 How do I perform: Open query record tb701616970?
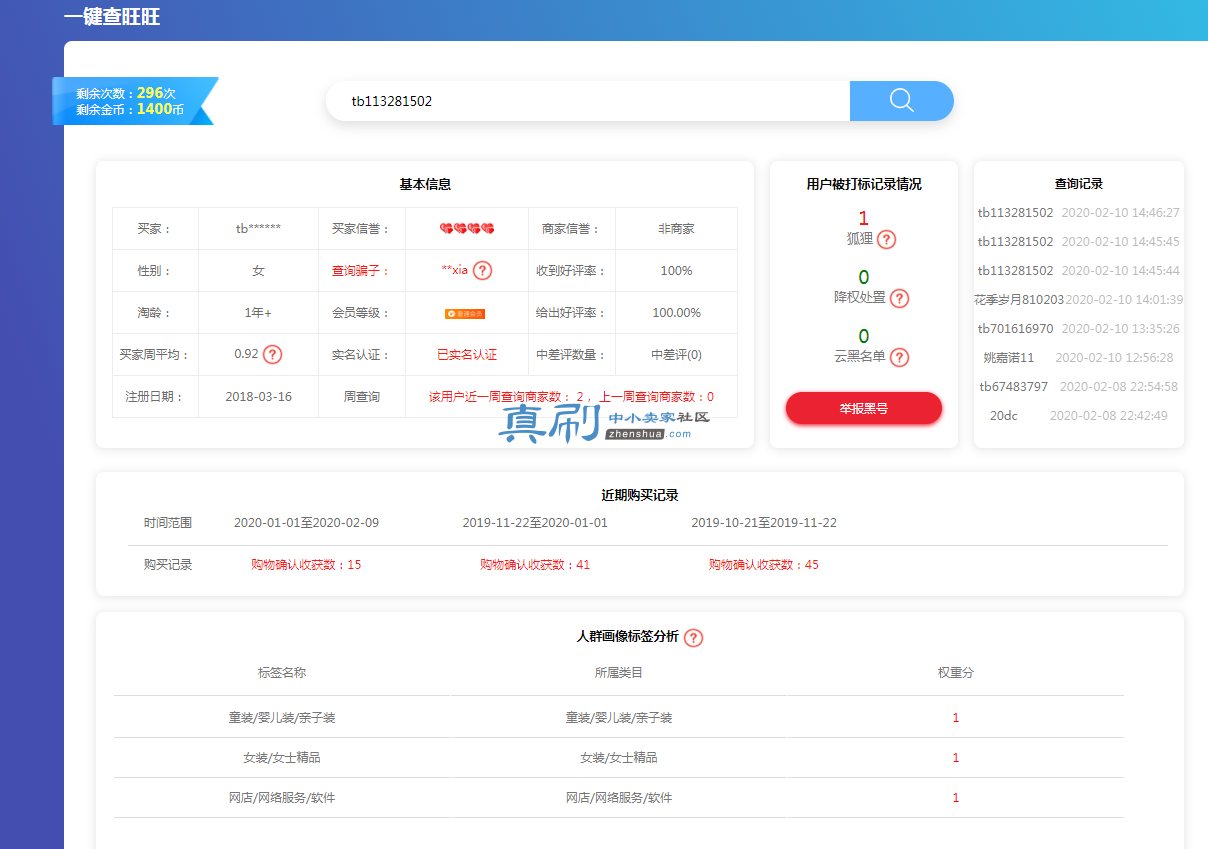(x=1079, y=329)
